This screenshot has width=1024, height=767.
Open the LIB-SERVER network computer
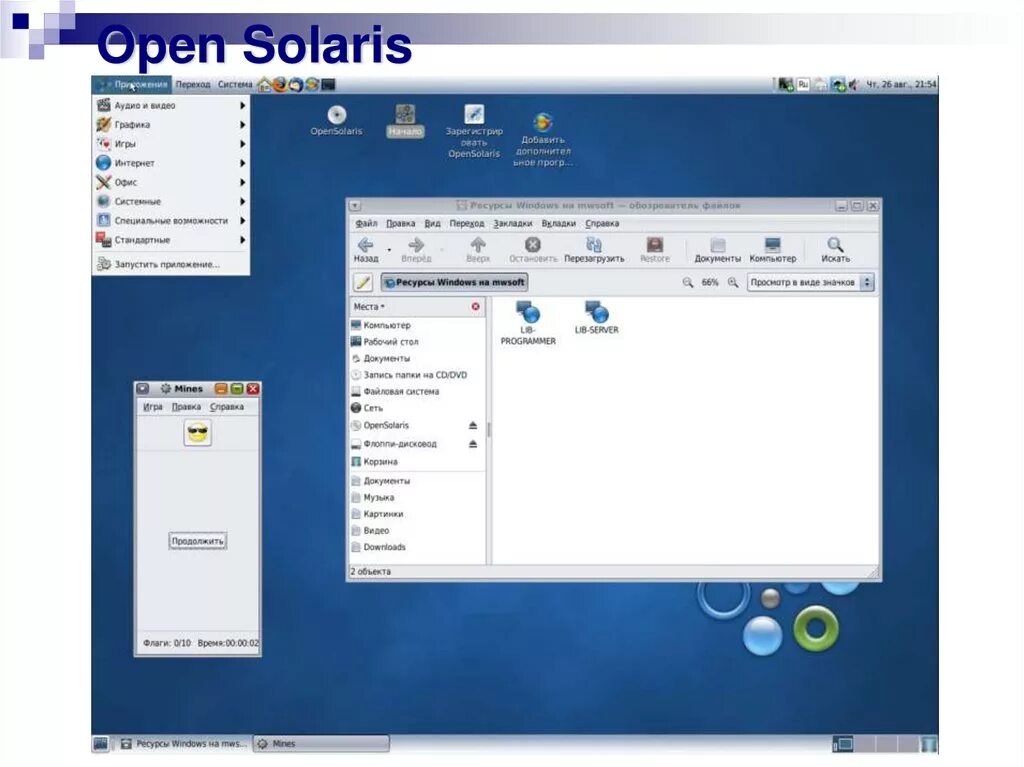596,318
